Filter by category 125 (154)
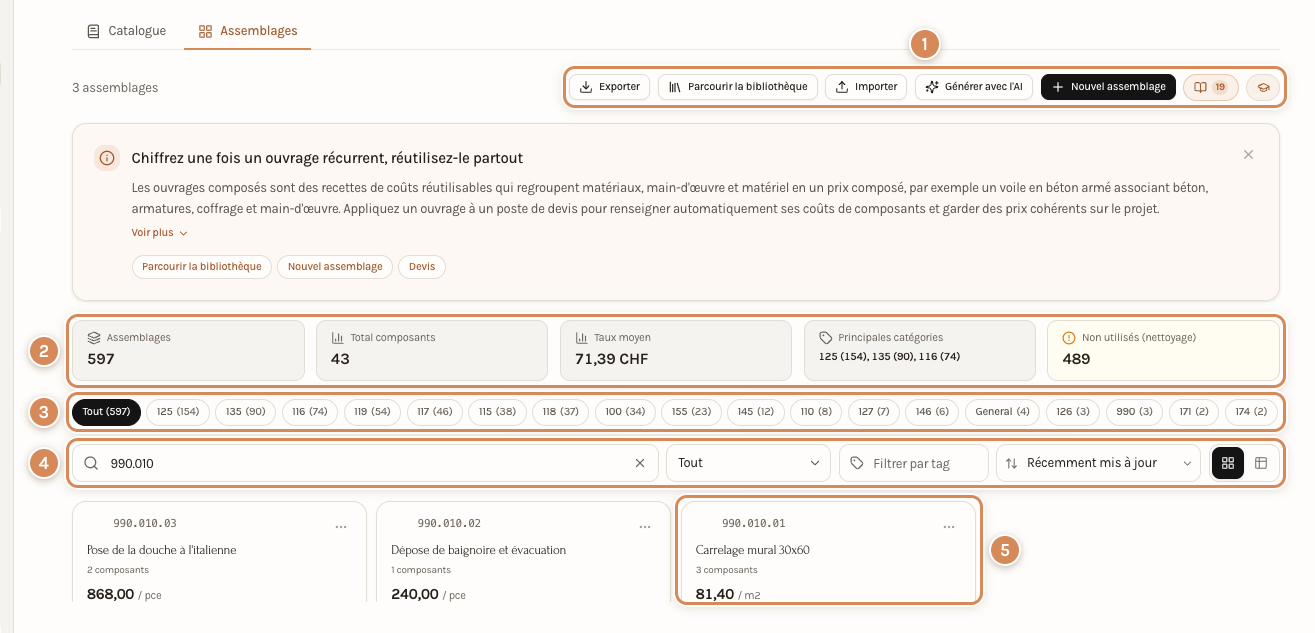Screen dimensions: 1315x633 [x=178, y=412]
